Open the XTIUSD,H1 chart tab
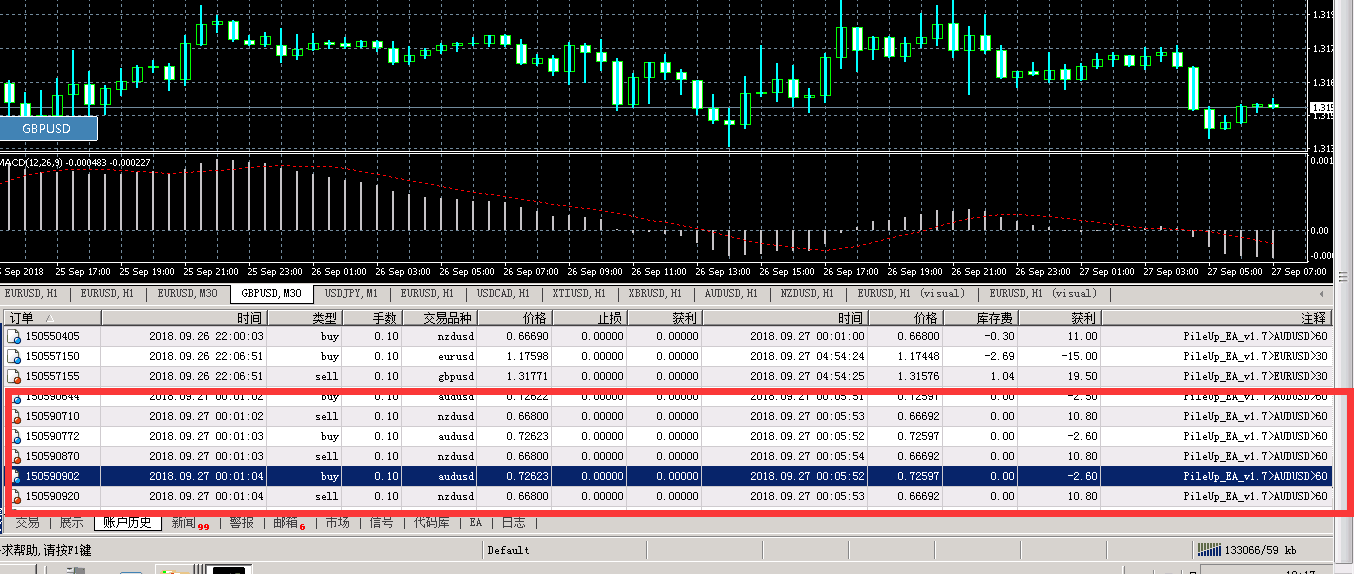Viewport: 1354px width, 574px height. (x=579, y=293)
